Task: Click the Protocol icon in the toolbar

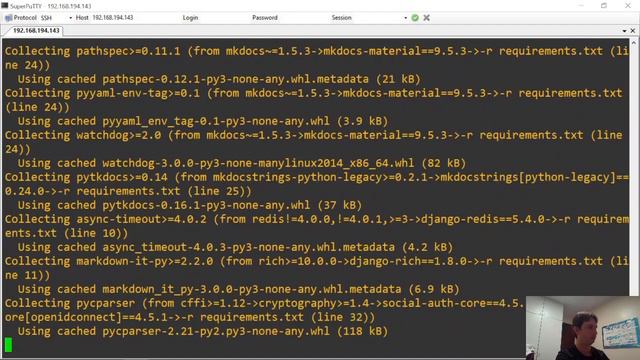Action: pos(8,18)
